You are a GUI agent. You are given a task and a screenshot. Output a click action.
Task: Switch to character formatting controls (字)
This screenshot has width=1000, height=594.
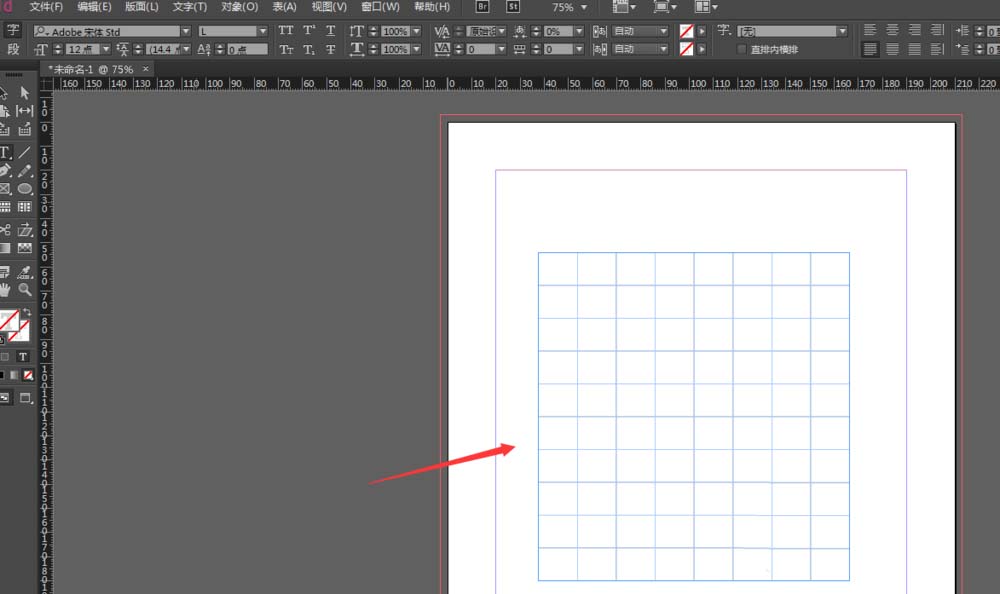13,30
